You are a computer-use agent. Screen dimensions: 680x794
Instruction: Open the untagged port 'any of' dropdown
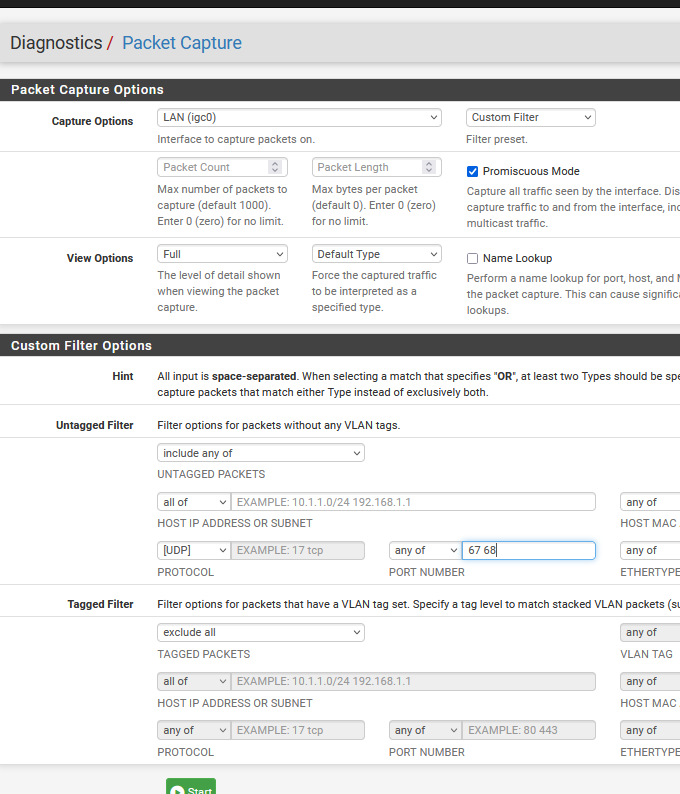pos(424,550)
